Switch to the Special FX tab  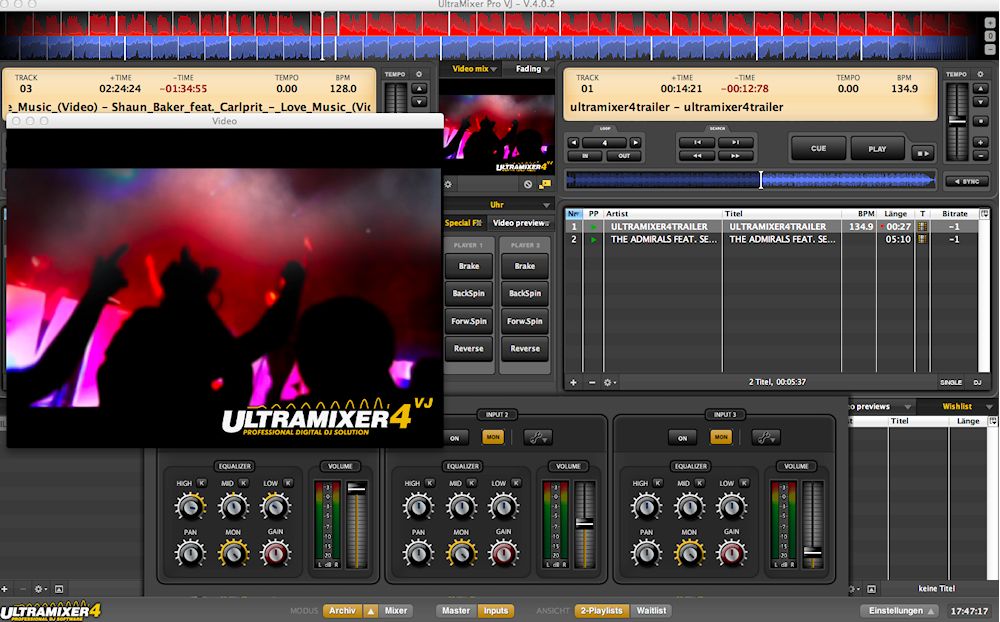[464, 223]
